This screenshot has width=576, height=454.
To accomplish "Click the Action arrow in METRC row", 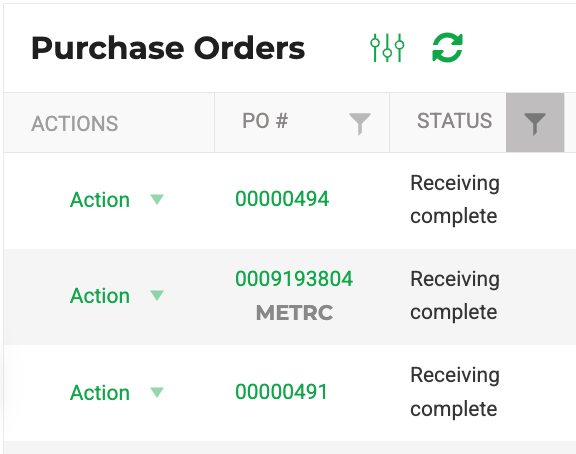I will click(x=157, y=295).
